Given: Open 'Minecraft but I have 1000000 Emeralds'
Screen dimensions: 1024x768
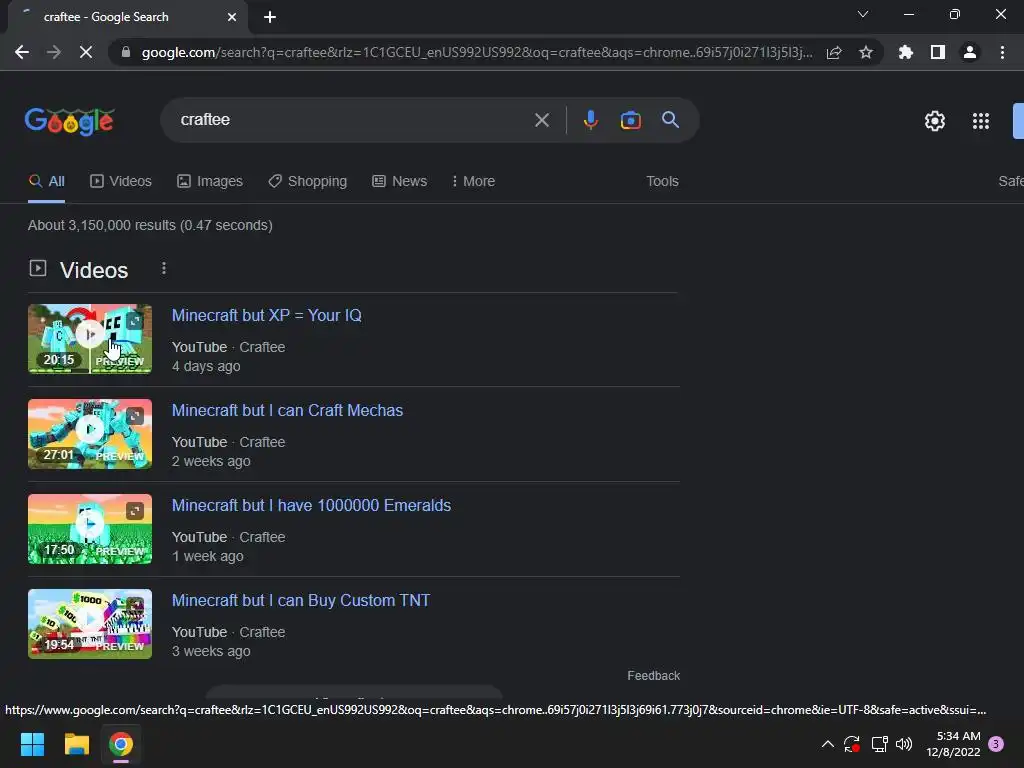Looking at the screenshot, I should click(x=312, y=505).
